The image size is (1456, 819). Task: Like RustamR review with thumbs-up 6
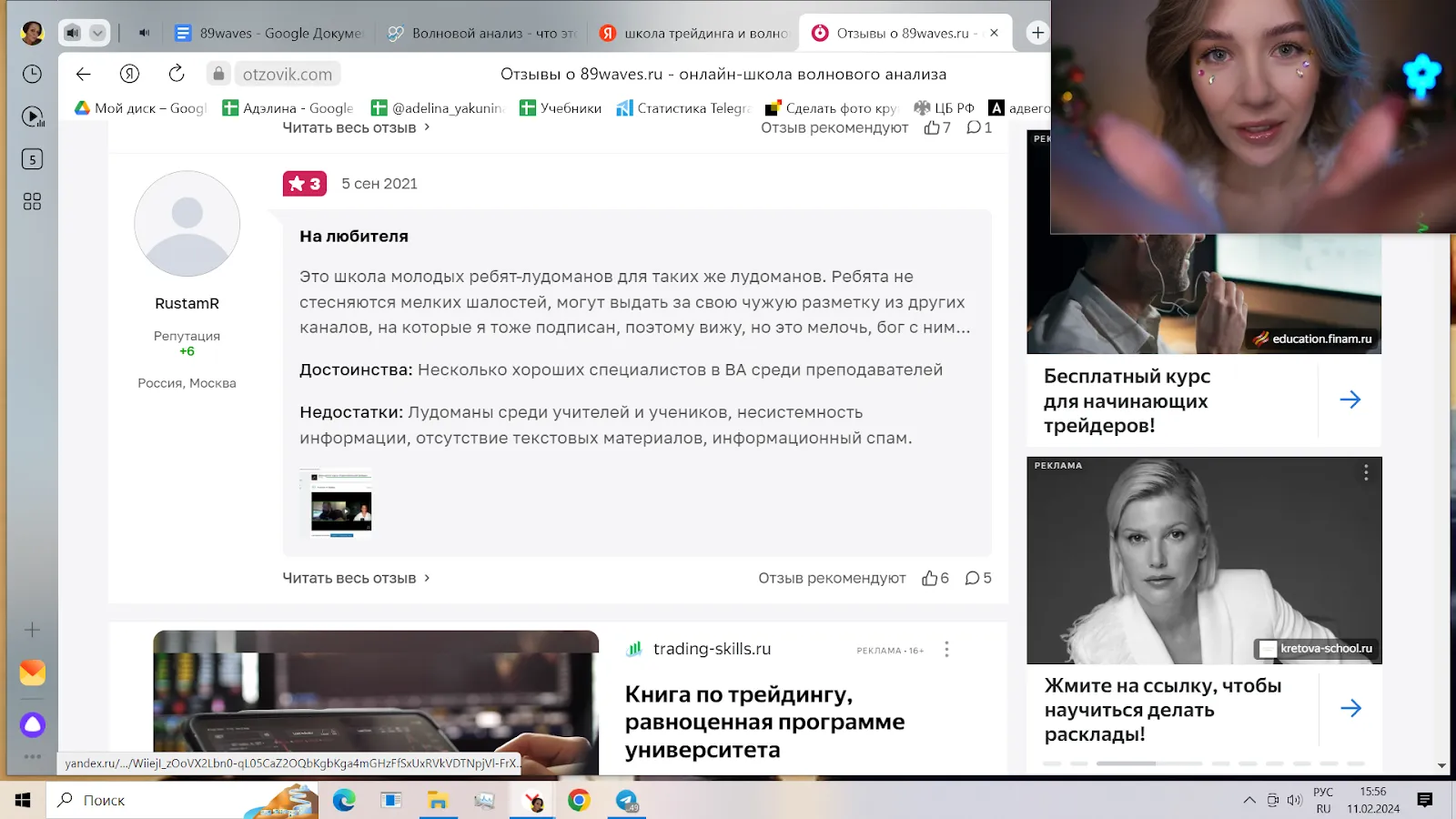[935, 578]
